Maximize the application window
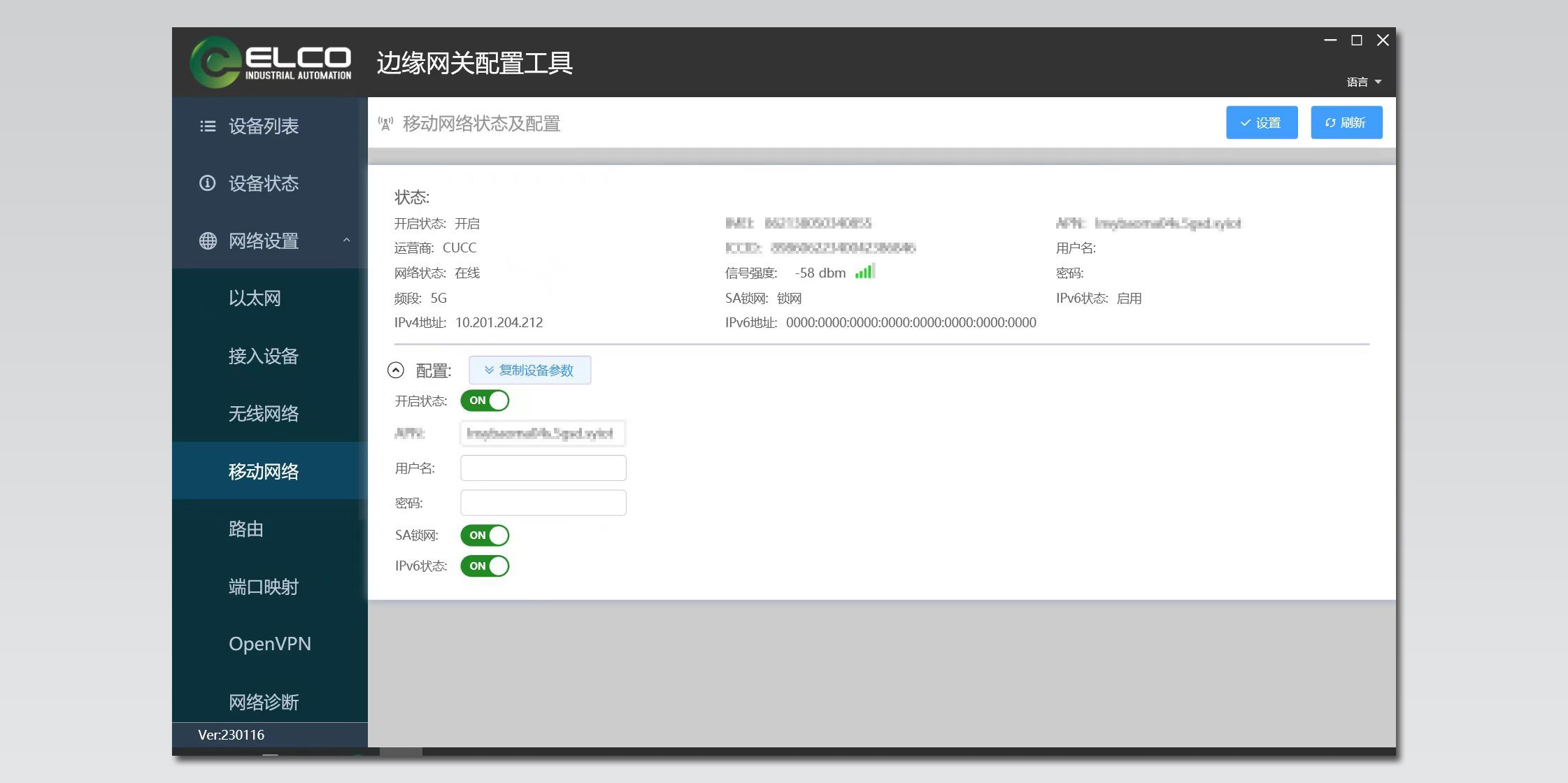This screenshot has height=783, width=1568. coord(1357,41)
